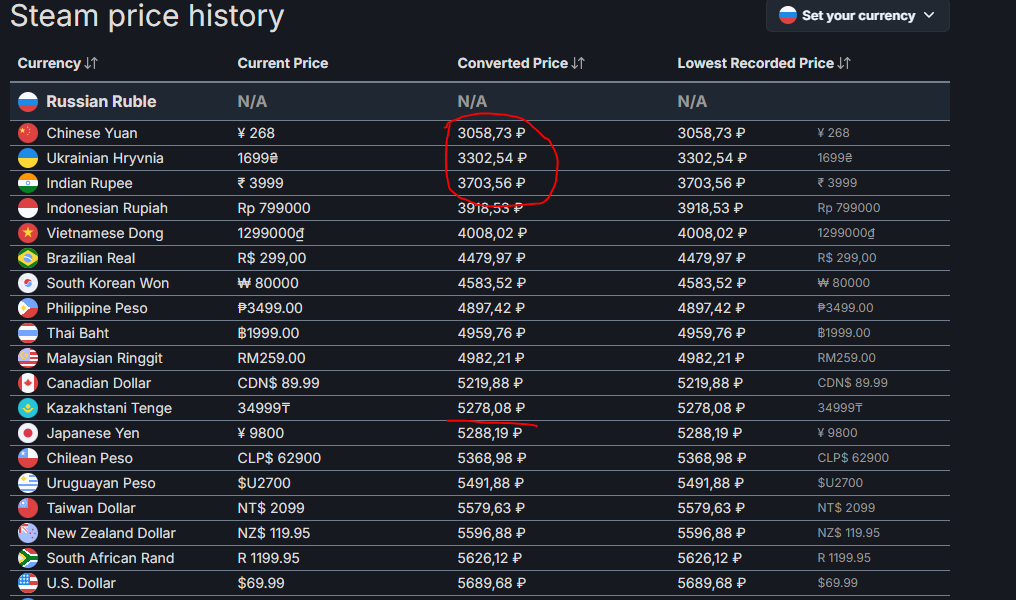Click the U.S. Dollar flag icon
The width and height of the screenshot is (1016, 600).
tap(28, 583)
